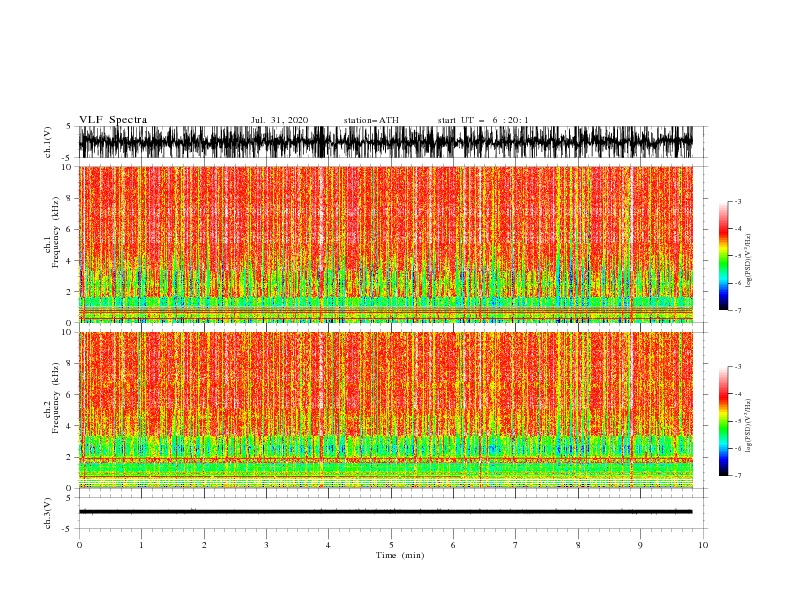Screen dimensions: 792x612
Task: Click the ch.1 'log(PSD)(V²/Hz)' colorbar label
Action: tap(749, 261)
